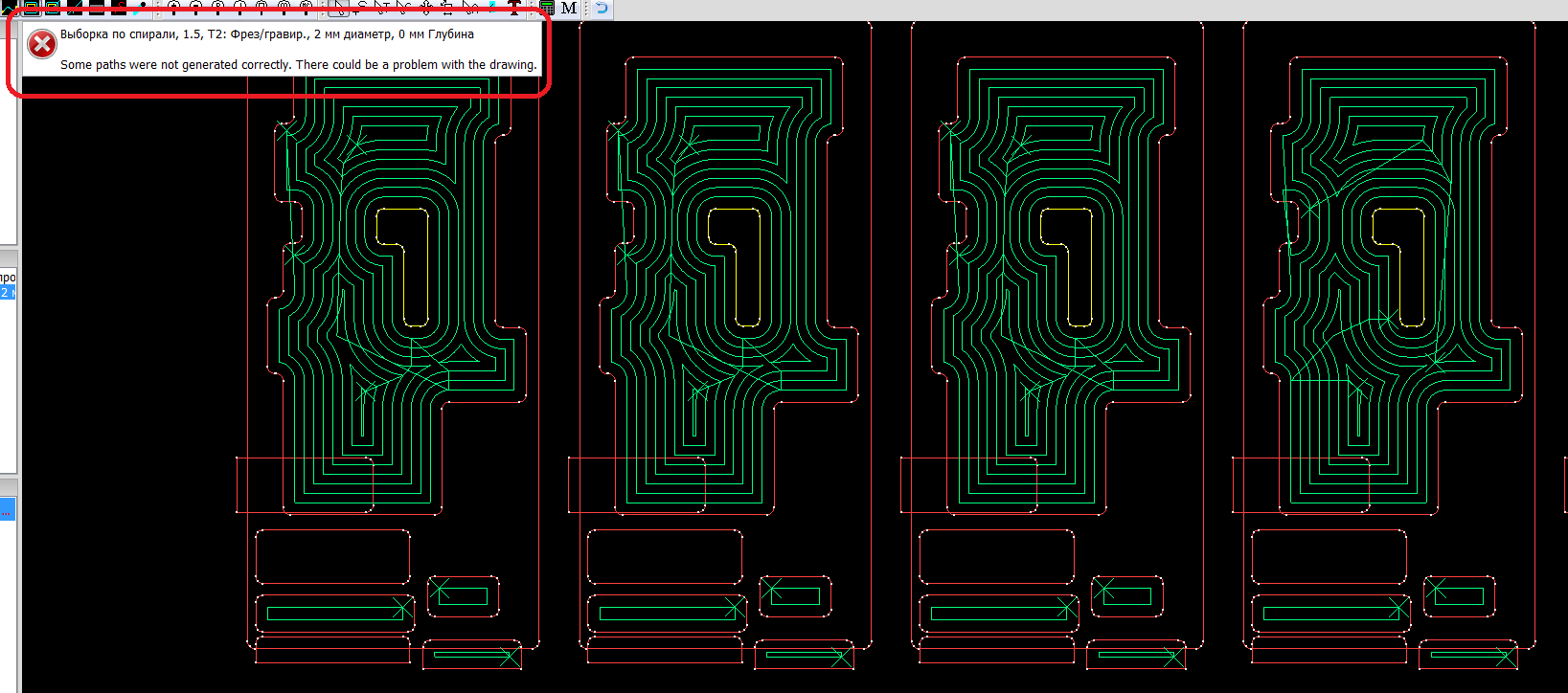Click the path generation error message text

click(298, 65)
